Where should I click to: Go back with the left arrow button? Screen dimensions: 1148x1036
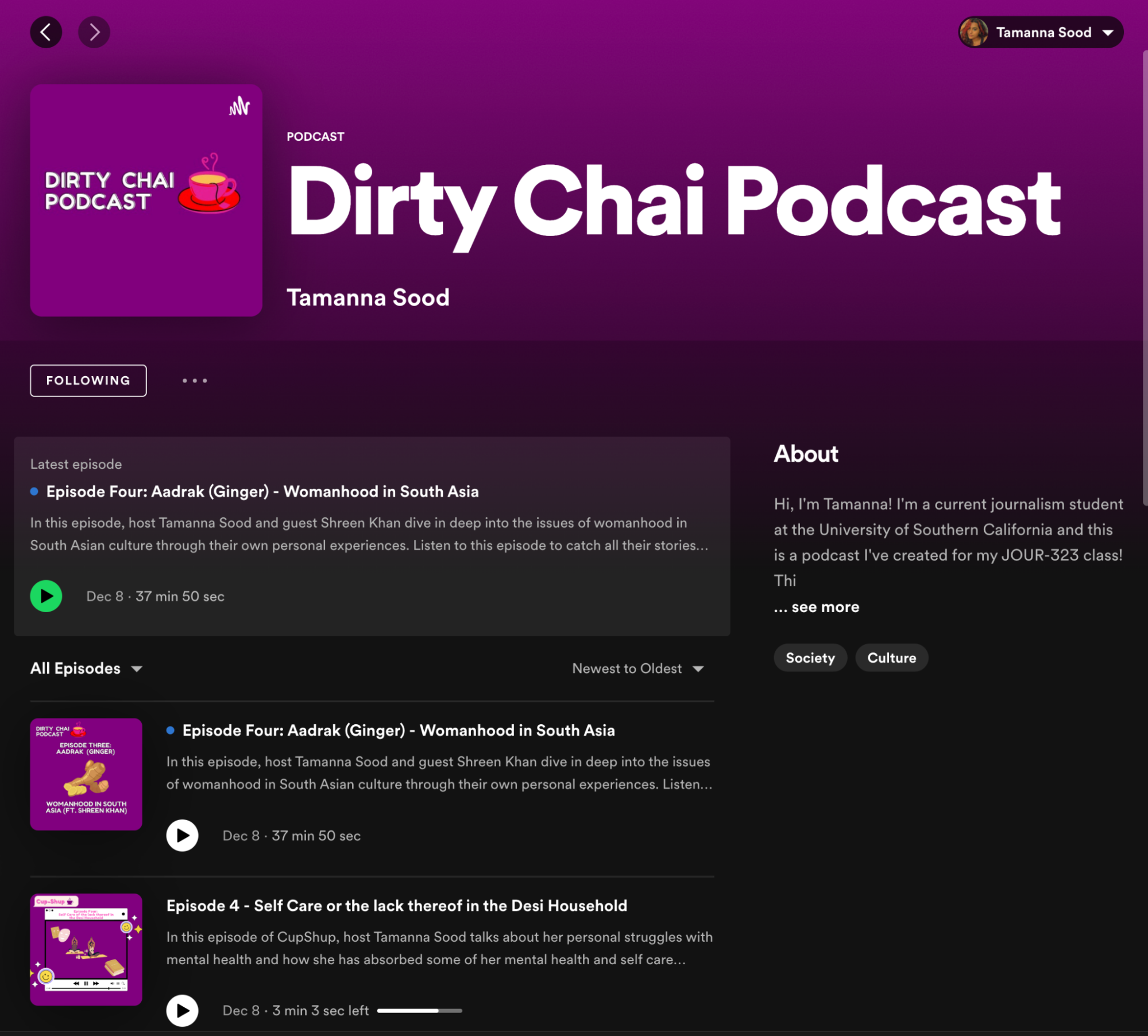46,32
